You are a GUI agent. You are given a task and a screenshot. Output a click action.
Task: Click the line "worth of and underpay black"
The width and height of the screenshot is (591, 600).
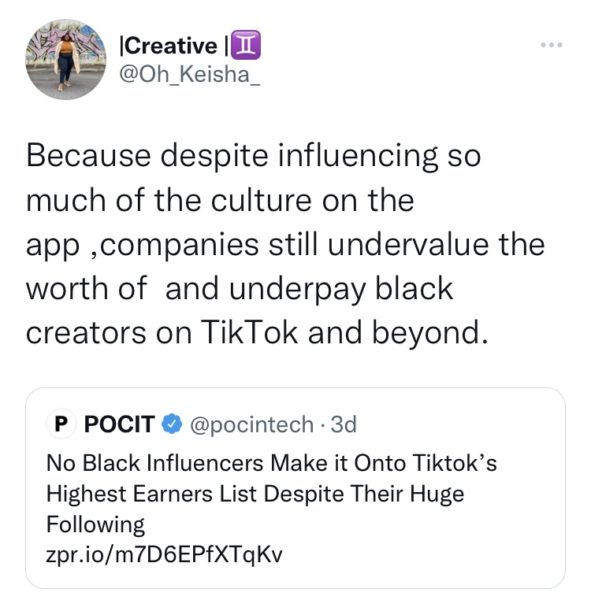[x=240, y=289]
